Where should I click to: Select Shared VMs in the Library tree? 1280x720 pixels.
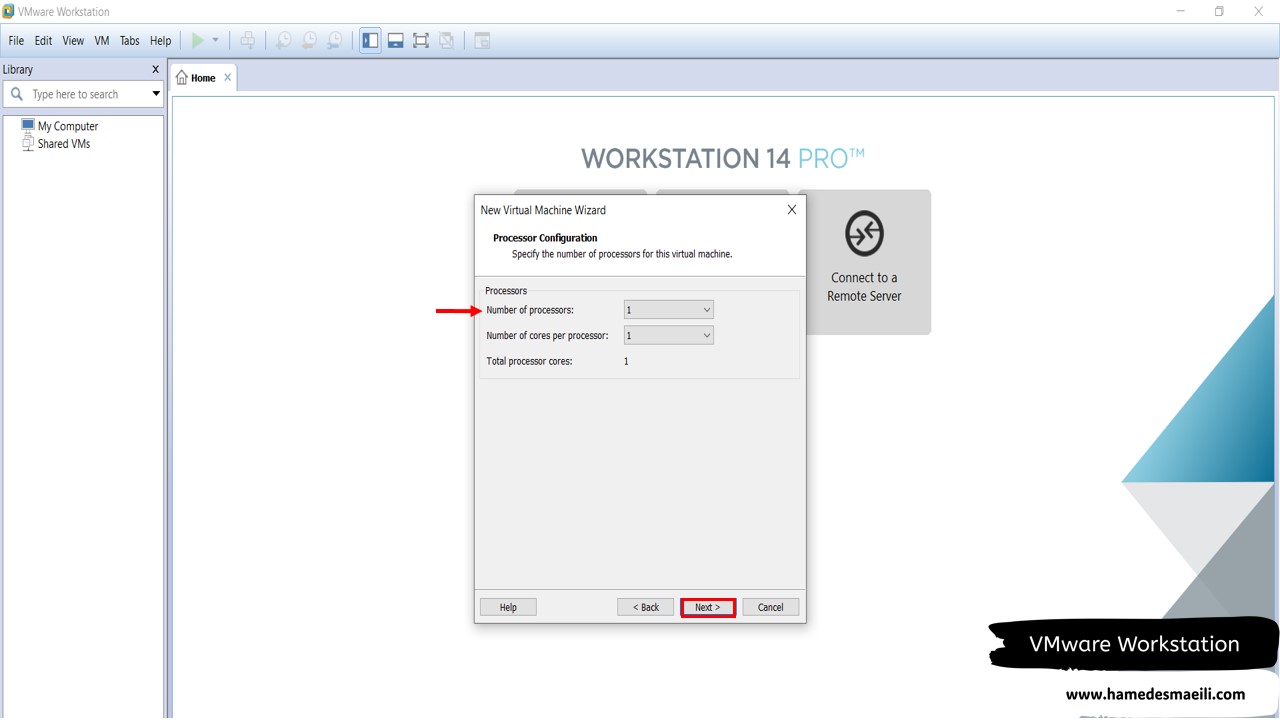click(64, 144)
